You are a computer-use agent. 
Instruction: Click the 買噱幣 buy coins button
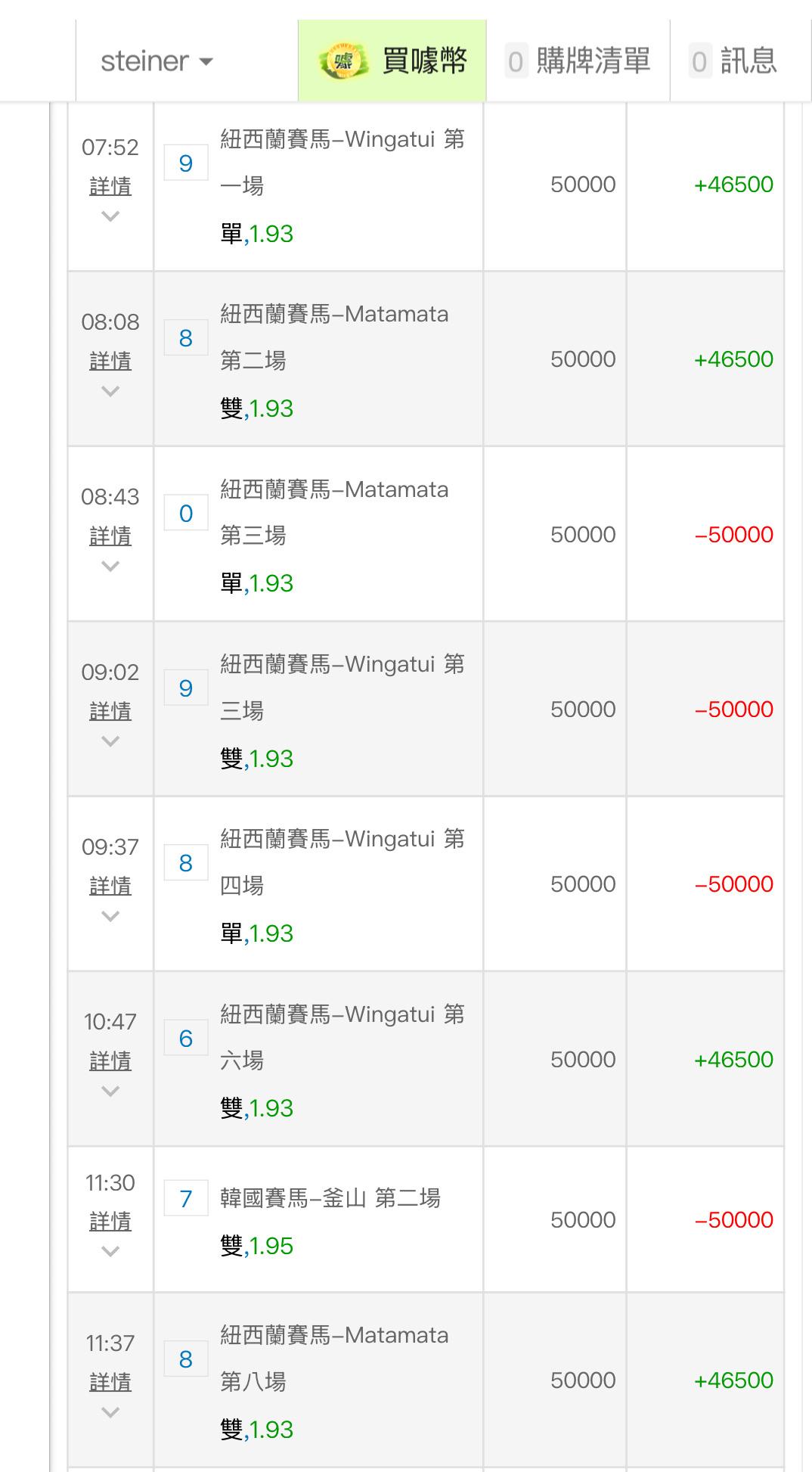pyautogui.click(x=424, y=61)
